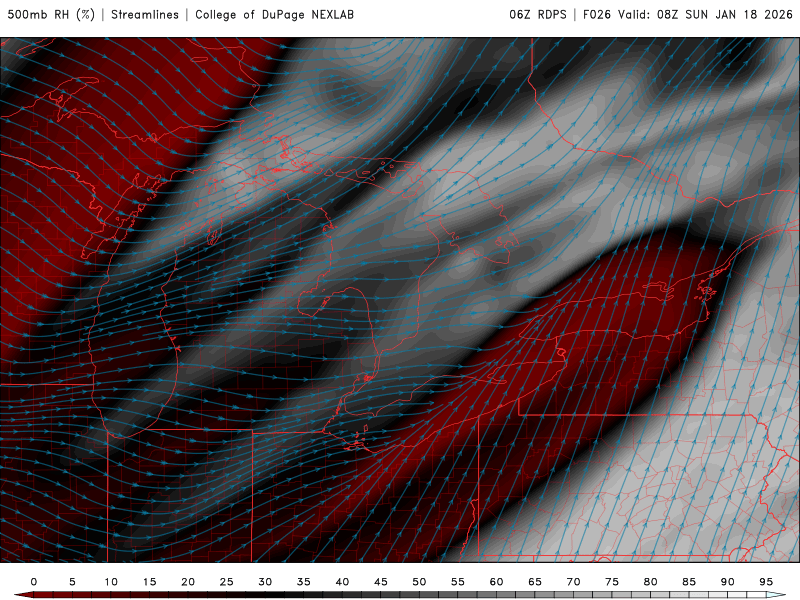Image resolution: width=800 pixels, height=600 pixels.
Task: Click colorbar label '45'
Action: click(x=381, y=582)
